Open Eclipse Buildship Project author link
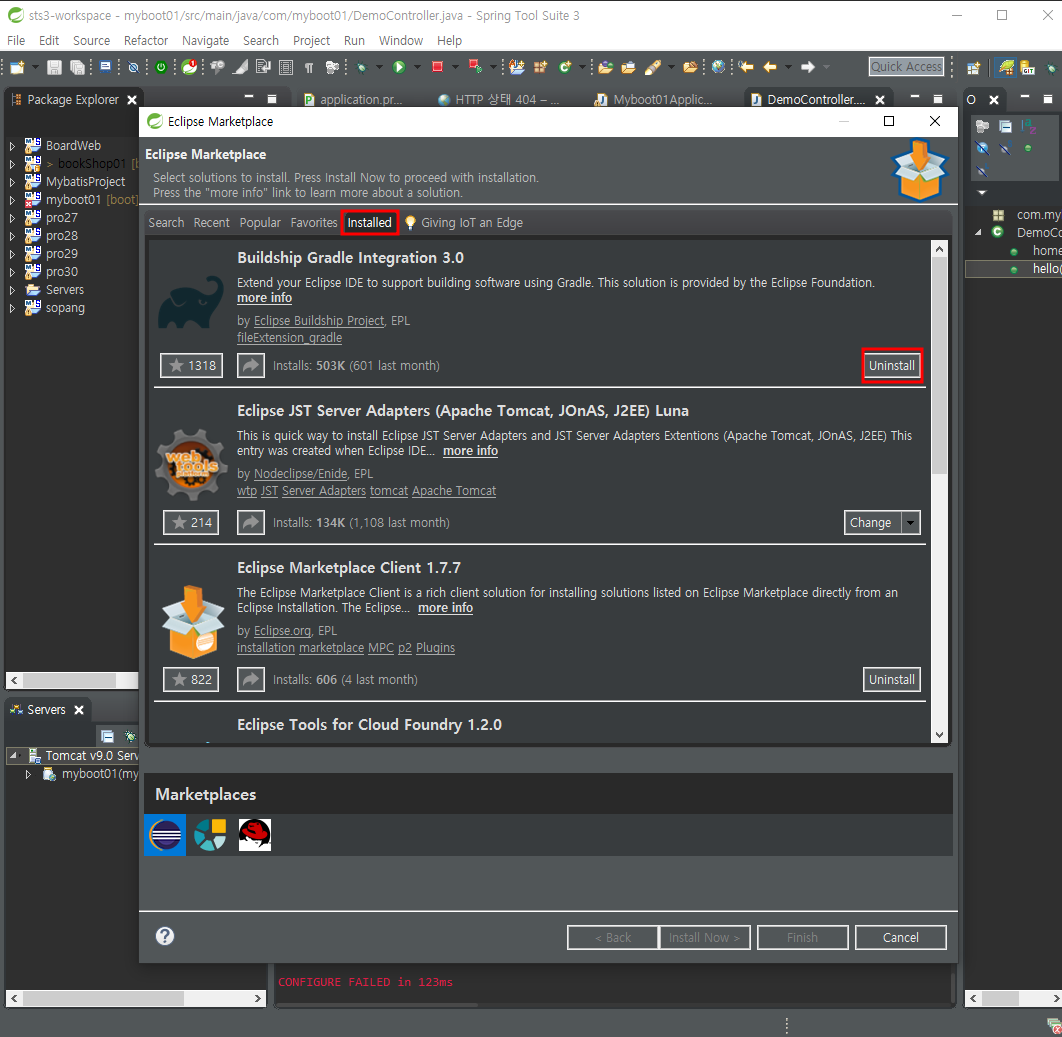1062x1037 pixels. tap(318, 321)
